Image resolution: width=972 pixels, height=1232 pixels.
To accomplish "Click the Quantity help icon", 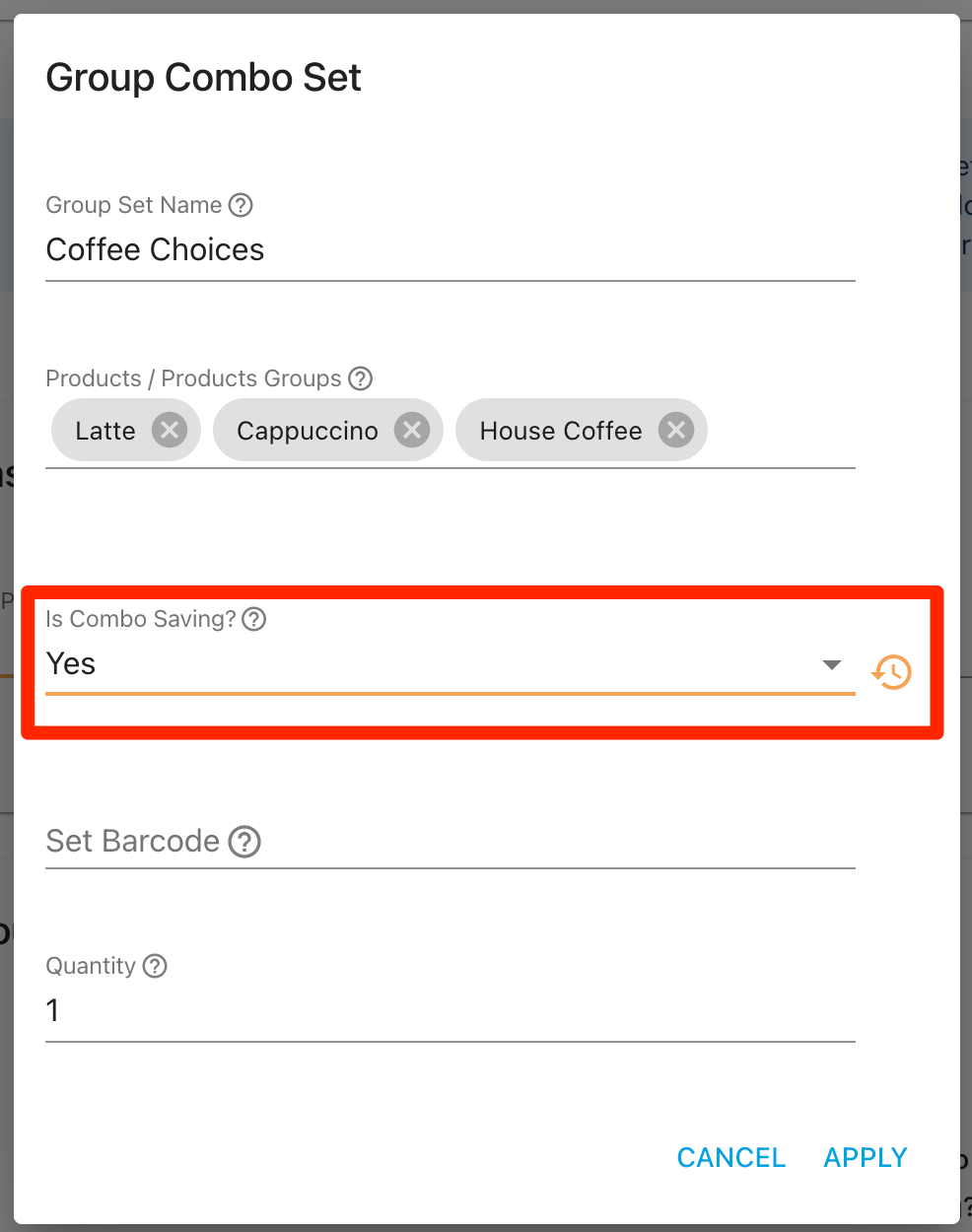I will click(x=155, y=966).
